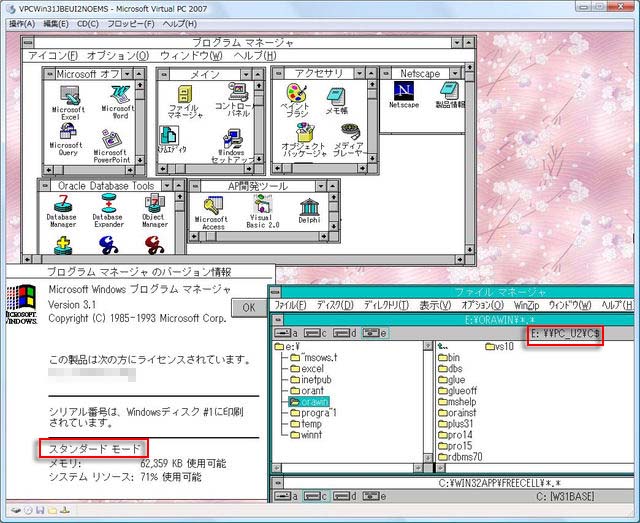Open the ヘルプ(H) menu in Program Manager
Image resolution: width=640 pixels, height=523 pixels.
coord(255,56)
